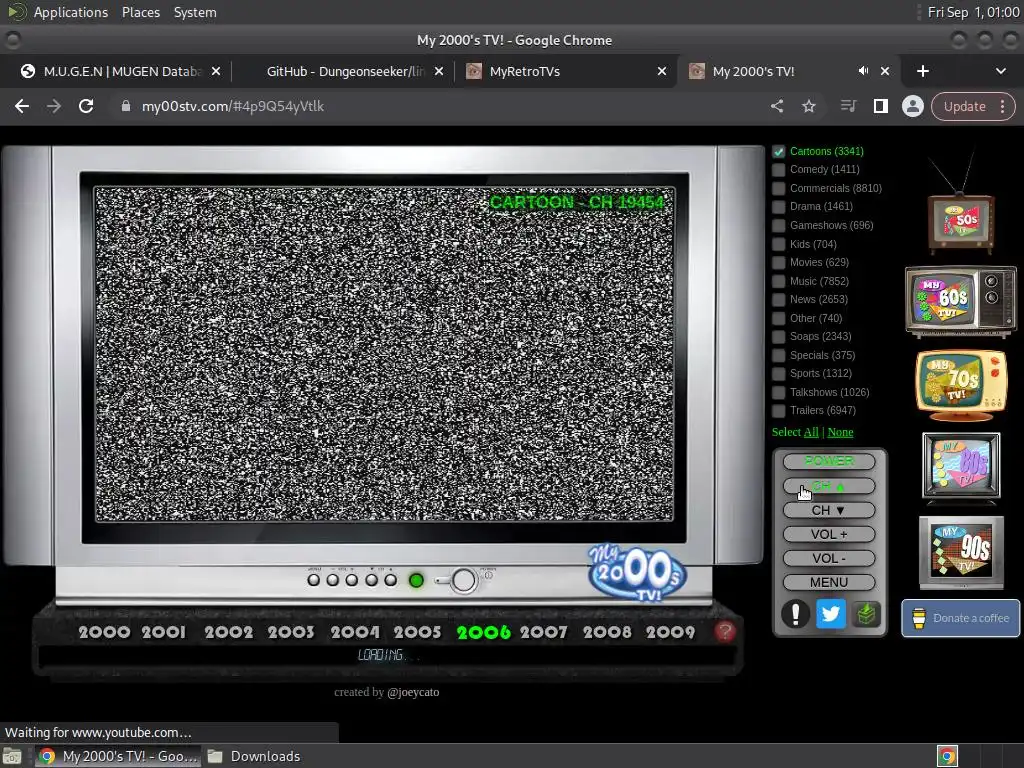
Task: Click the exclamation report icon on remote
Action: (795, 614)
